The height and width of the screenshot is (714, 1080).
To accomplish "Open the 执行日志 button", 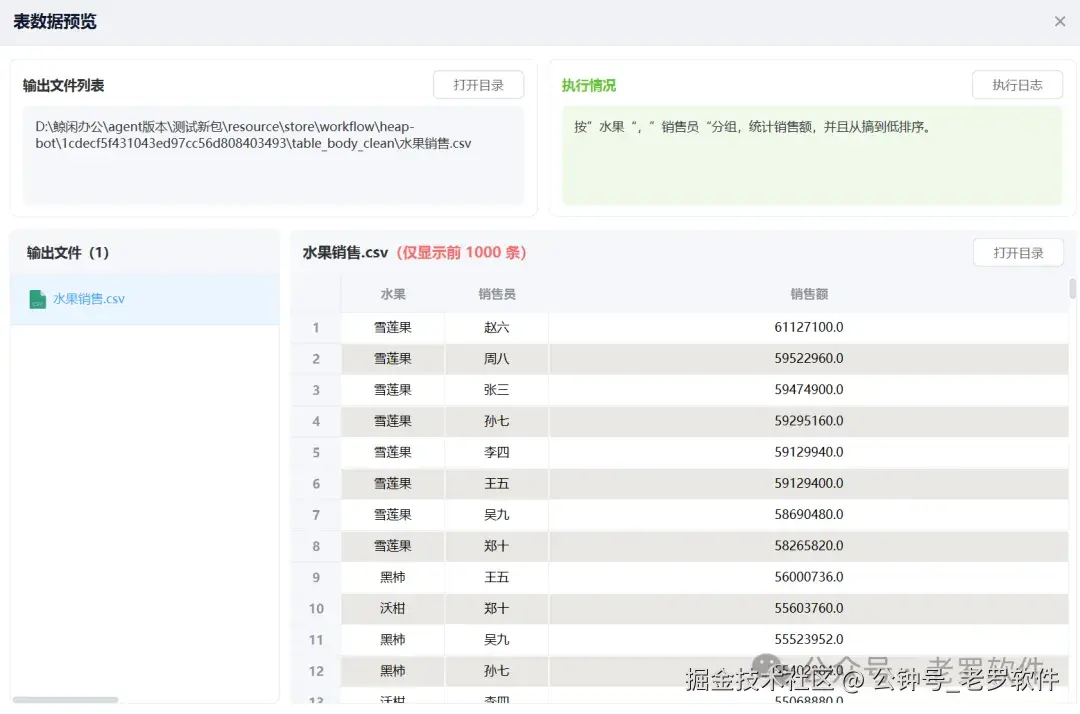I will 1017,85.
